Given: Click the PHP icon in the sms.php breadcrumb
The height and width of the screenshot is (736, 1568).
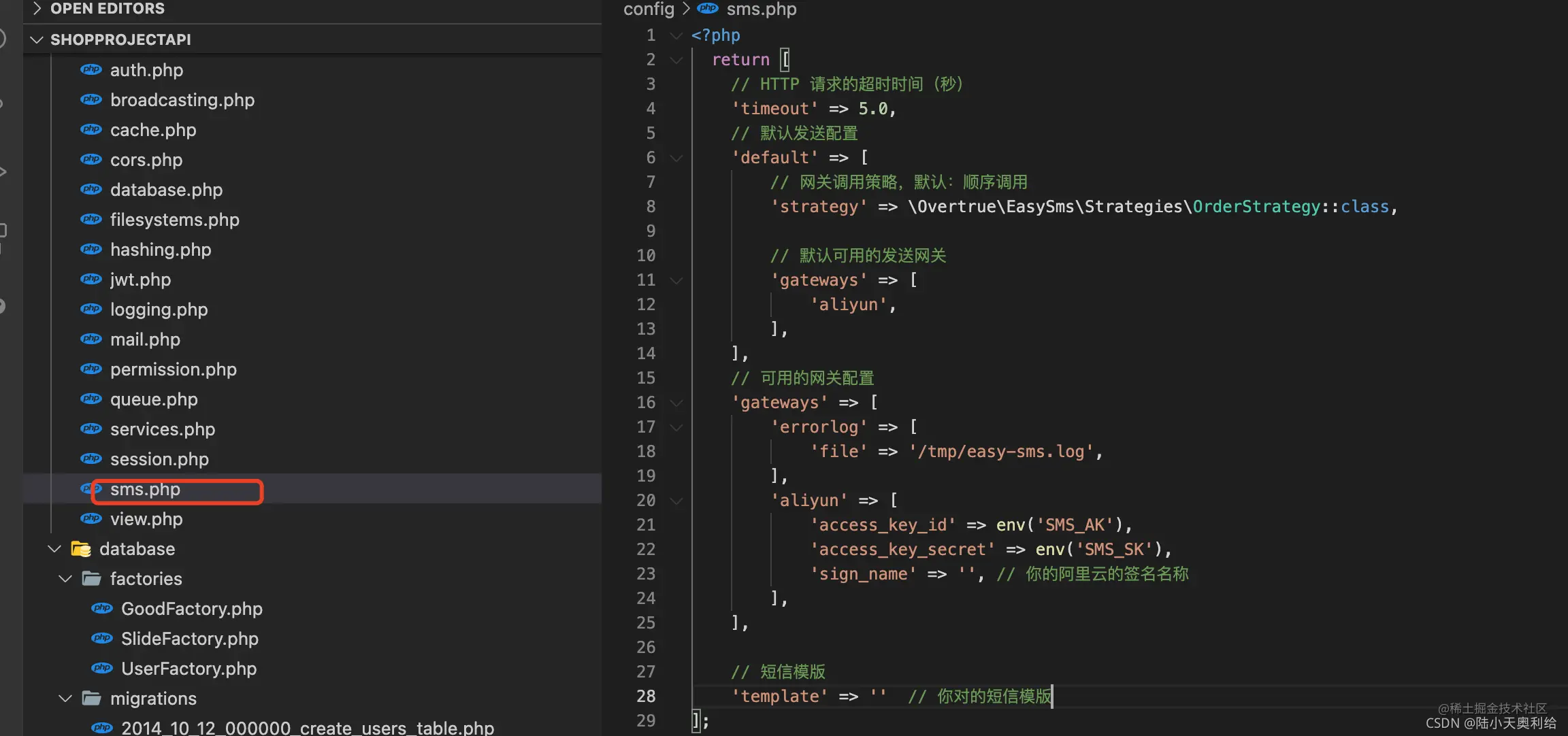Looking at the screenshot, I should [x=708, y=9].
